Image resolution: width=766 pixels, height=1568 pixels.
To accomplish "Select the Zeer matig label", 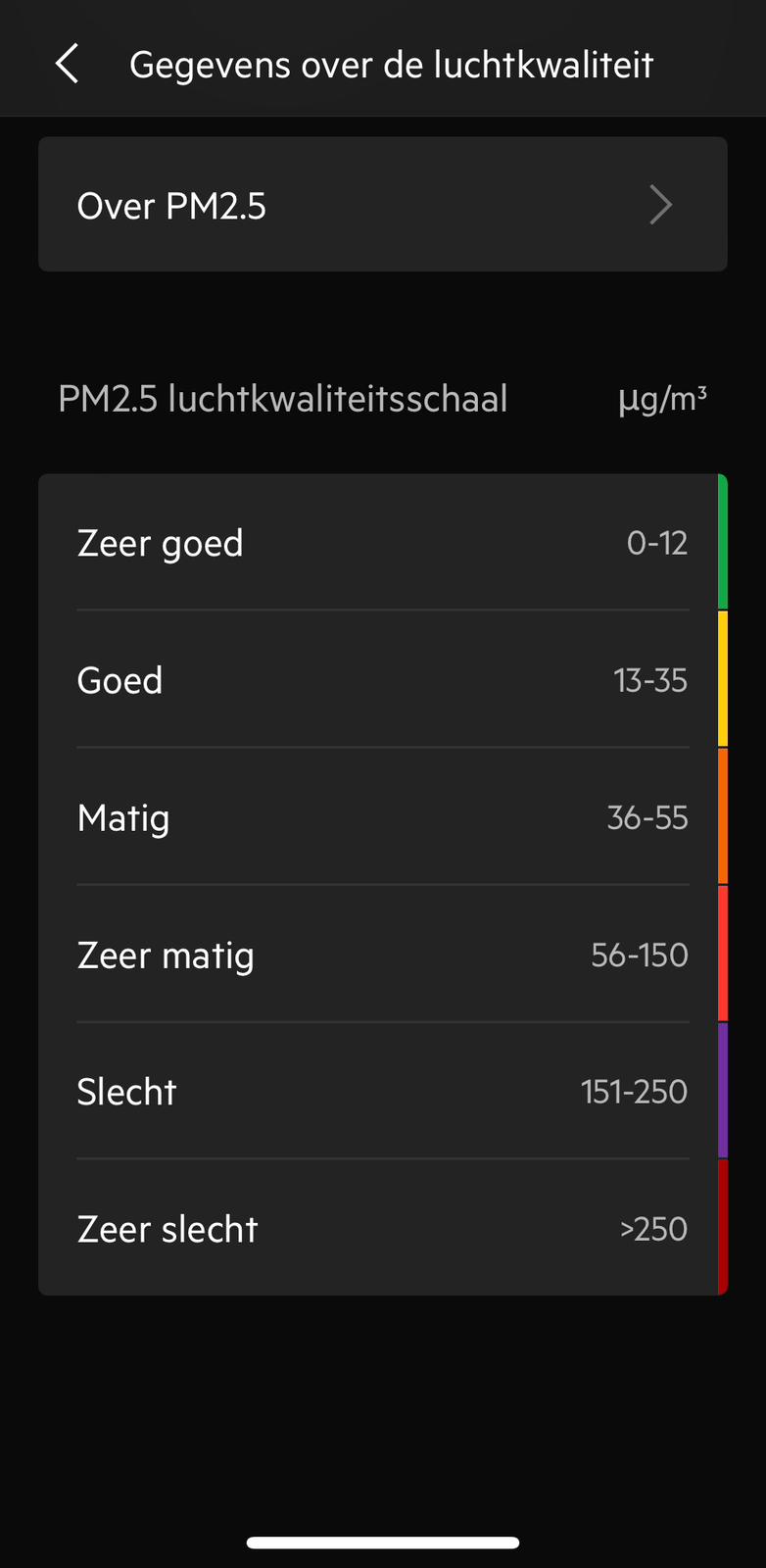I will pos(166,955).
